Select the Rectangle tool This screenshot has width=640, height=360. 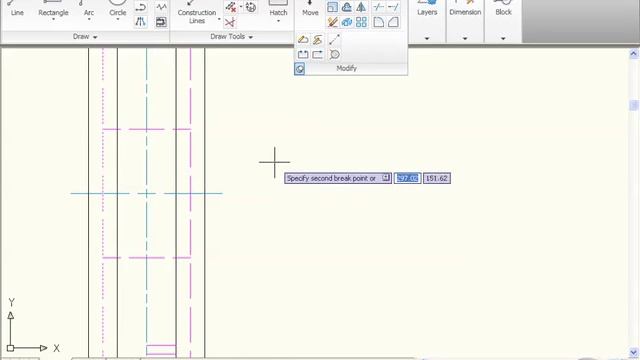(53, 9)
